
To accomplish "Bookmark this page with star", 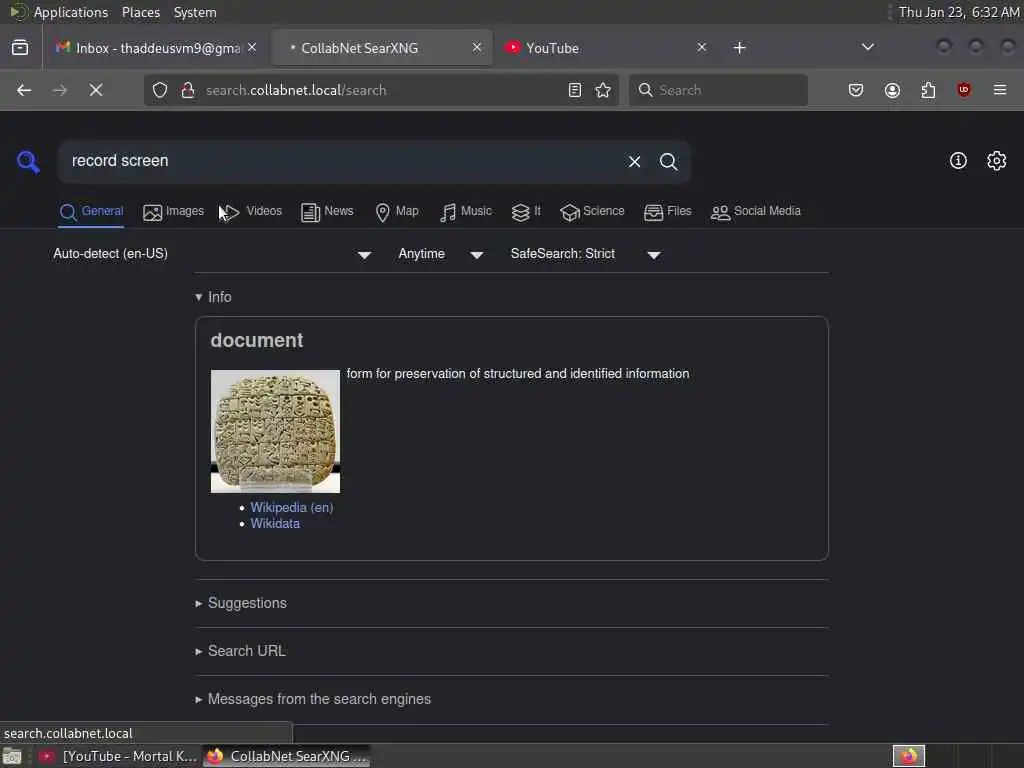I will click(603, 90).
